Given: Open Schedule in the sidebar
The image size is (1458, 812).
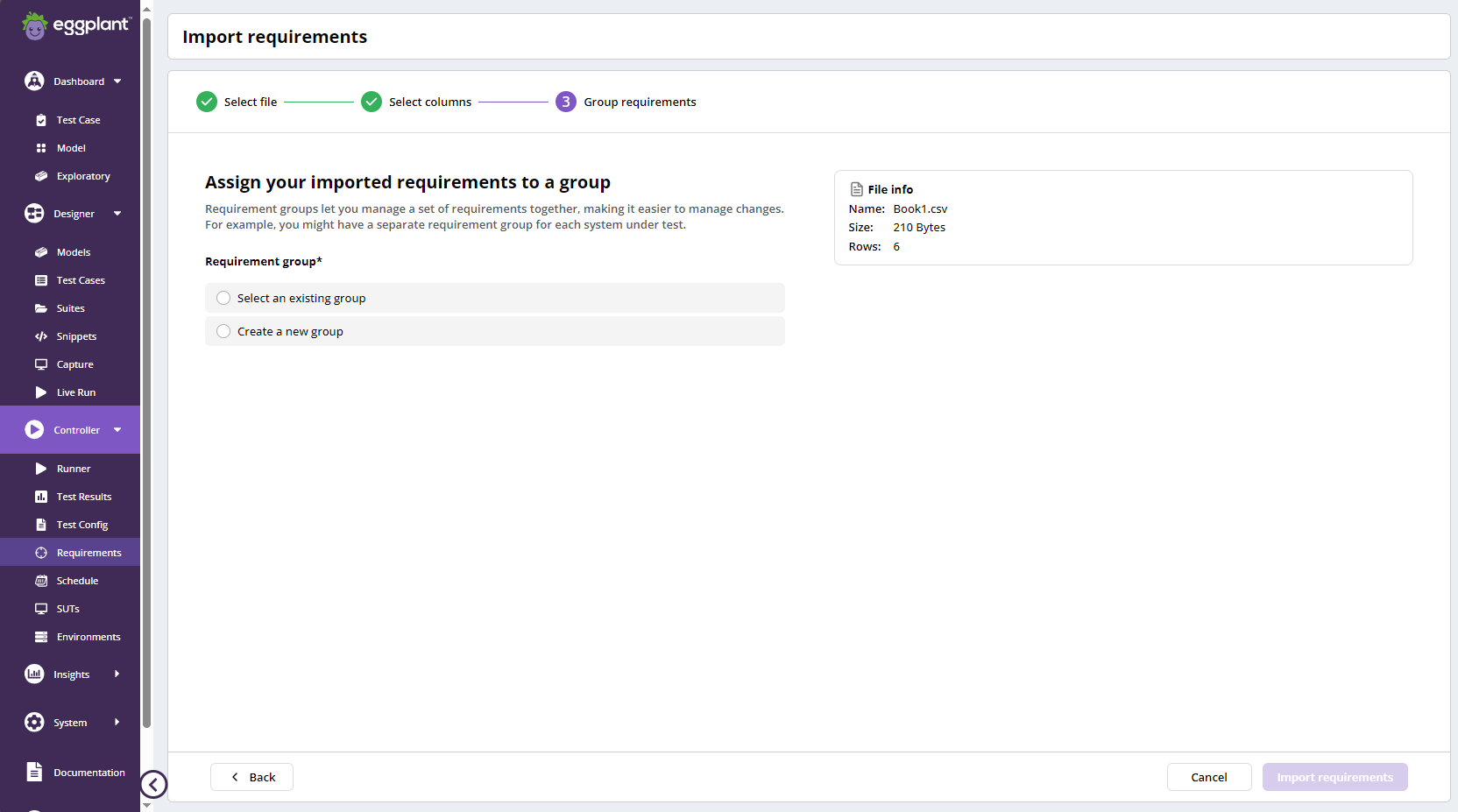Looking at the screenshot, I should pyautogui.click(x=77, y=581).
